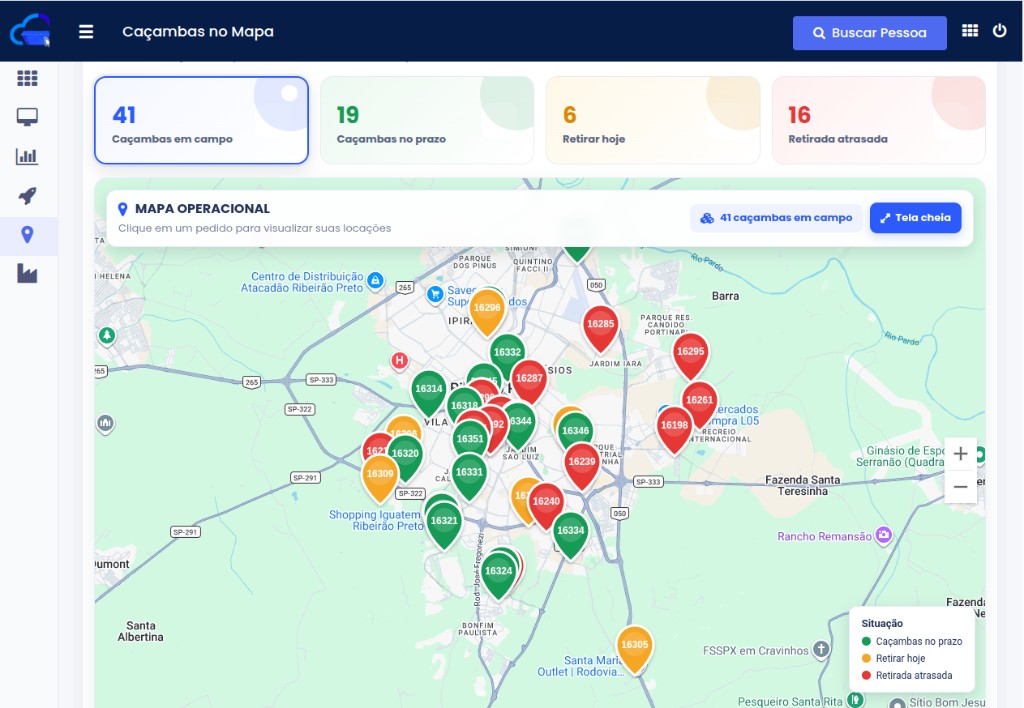Click orange marker 16296
This screenshot has height=708, width=1024.
click(487, 308)
